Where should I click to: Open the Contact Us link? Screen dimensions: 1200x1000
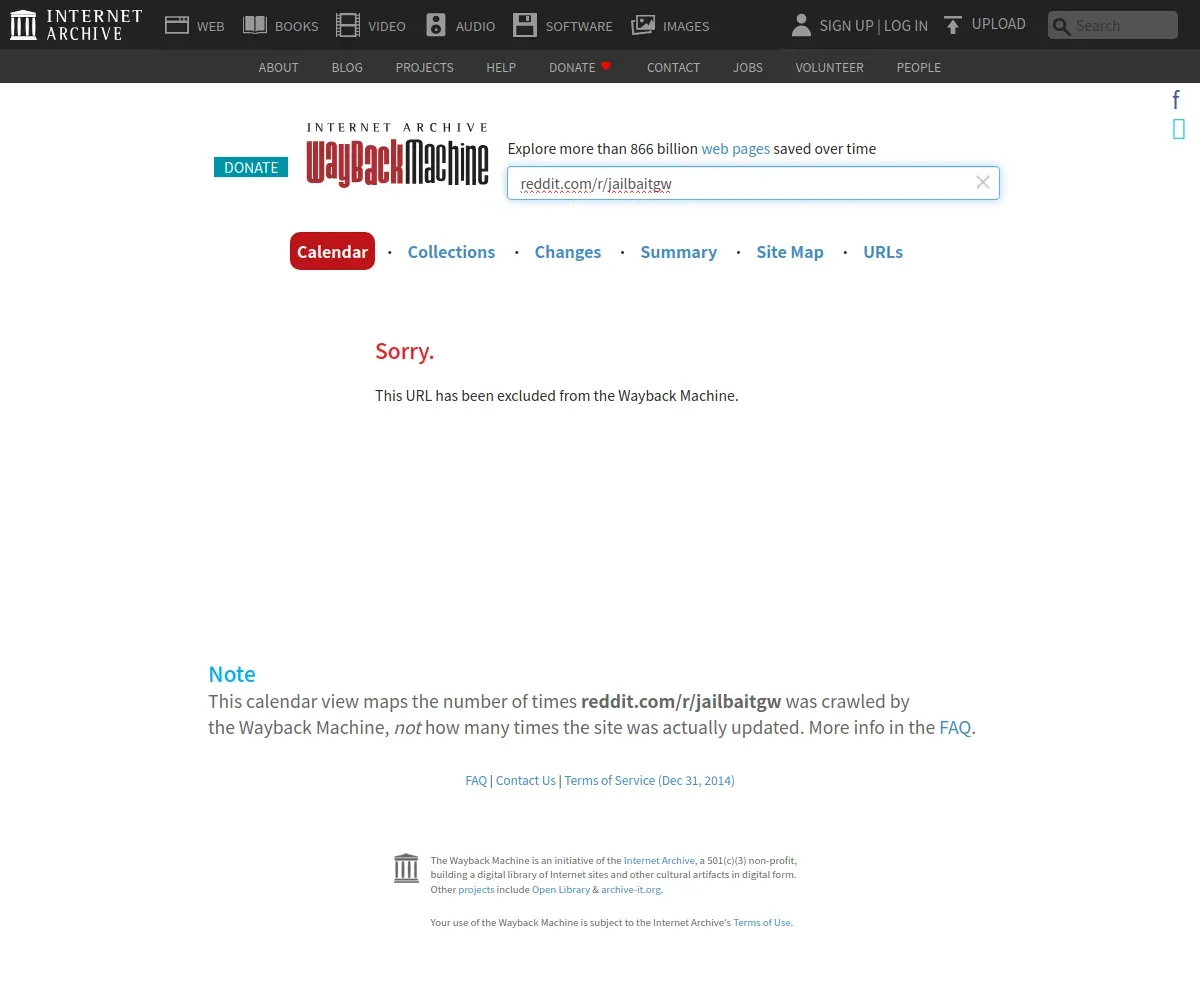pyautogui.click(x=526, y=780)
